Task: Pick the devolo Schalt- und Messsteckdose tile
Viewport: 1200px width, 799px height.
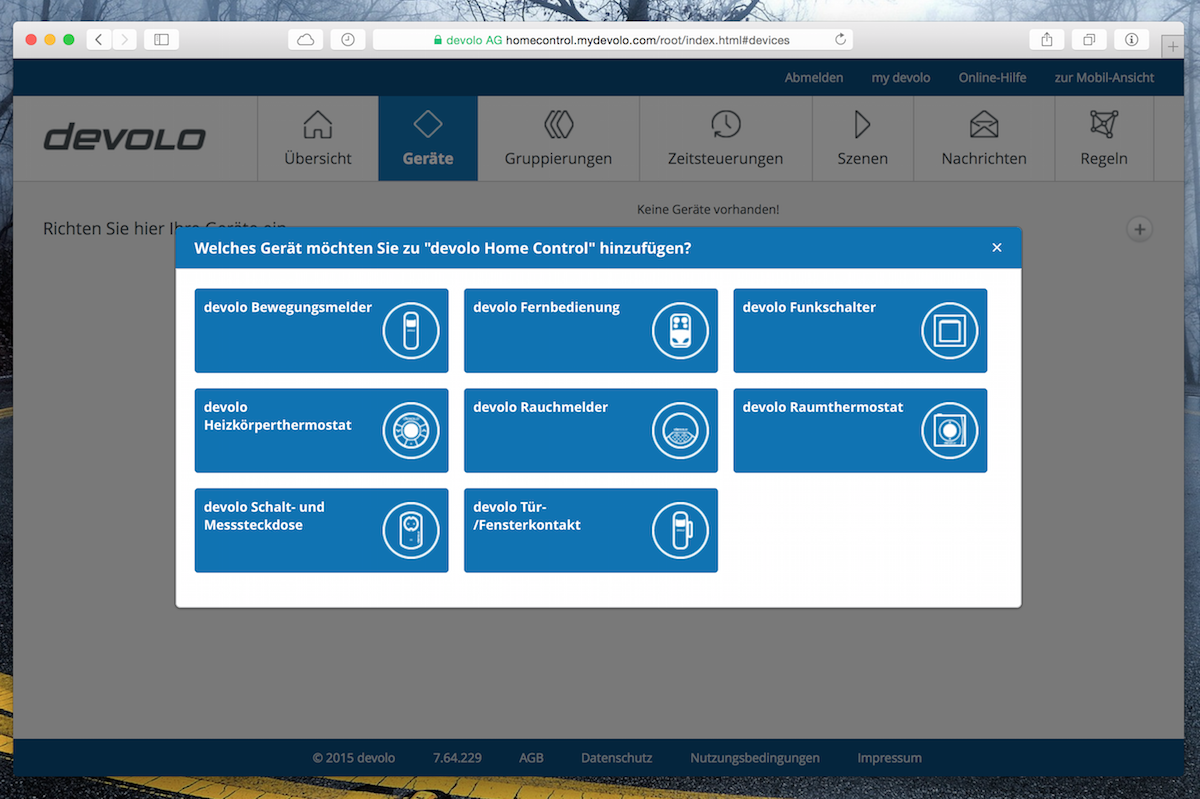Action: (321, 531)
